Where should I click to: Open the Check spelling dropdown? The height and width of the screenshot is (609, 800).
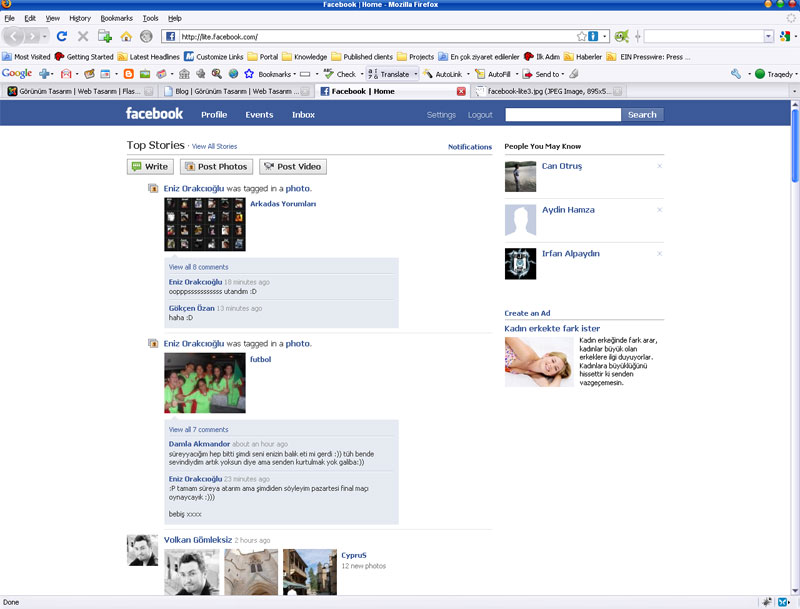pos(362,74)
